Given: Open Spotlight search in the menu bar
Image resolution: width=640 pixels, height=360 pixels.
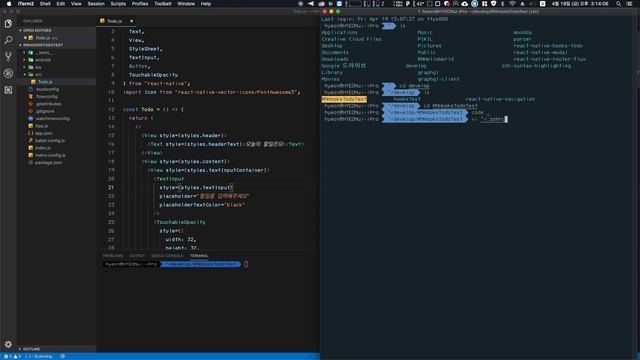Looking at the screenshot, I should (x=619, y=4).
